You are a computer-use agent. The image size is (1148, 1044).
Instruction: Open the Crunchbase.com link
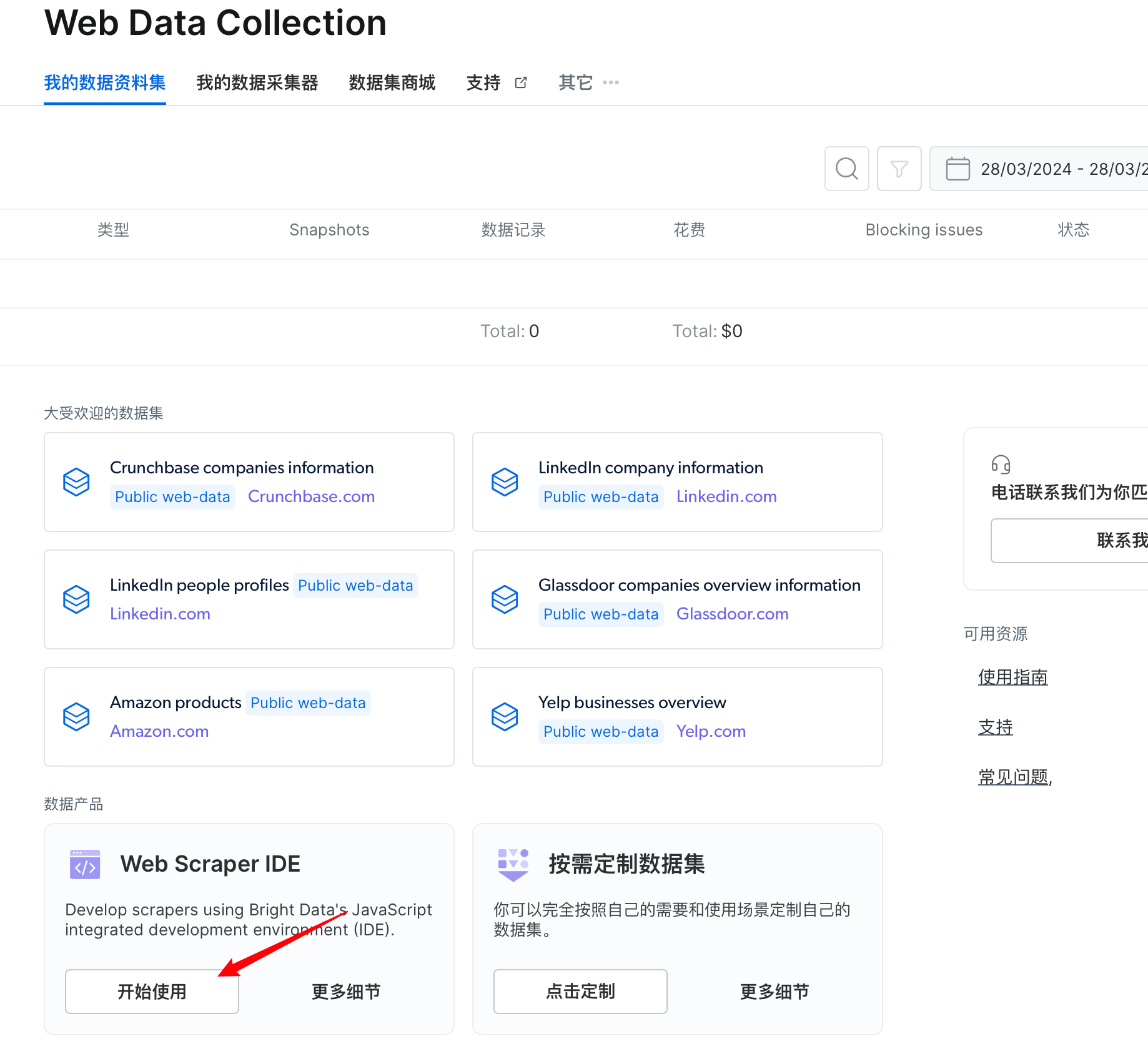pyautogui.click(x=311, y=496)
